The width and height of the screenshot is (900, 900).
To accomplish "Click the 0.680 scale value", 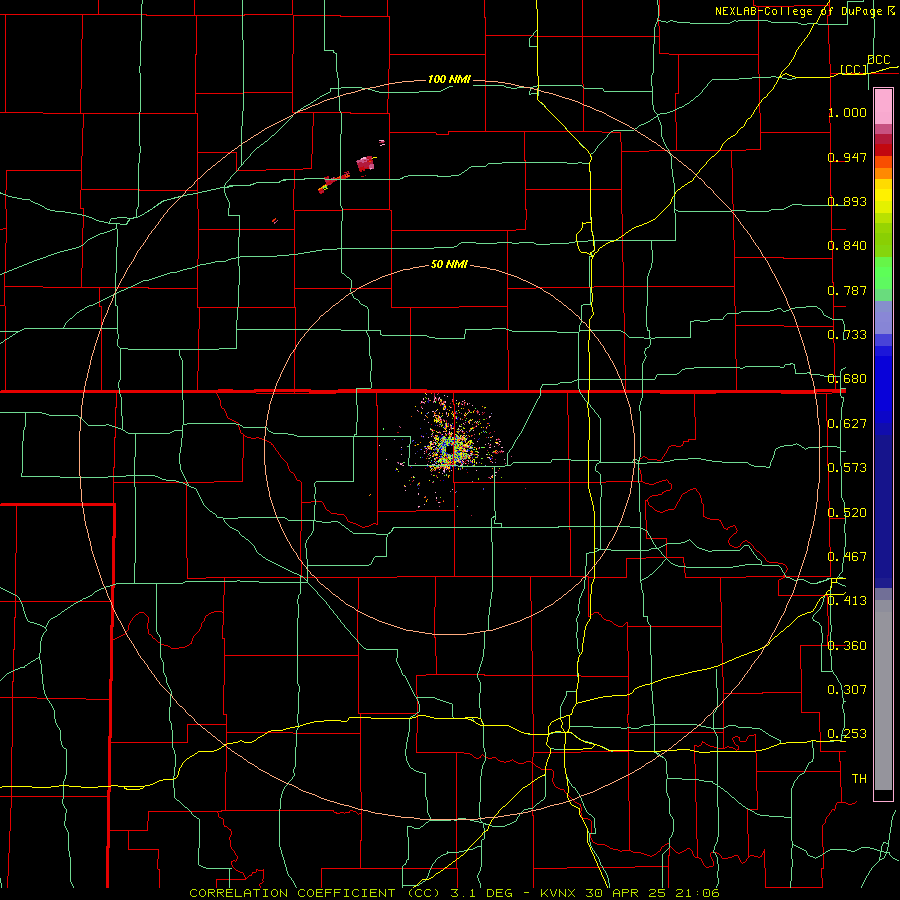I will tap(847, 379).
